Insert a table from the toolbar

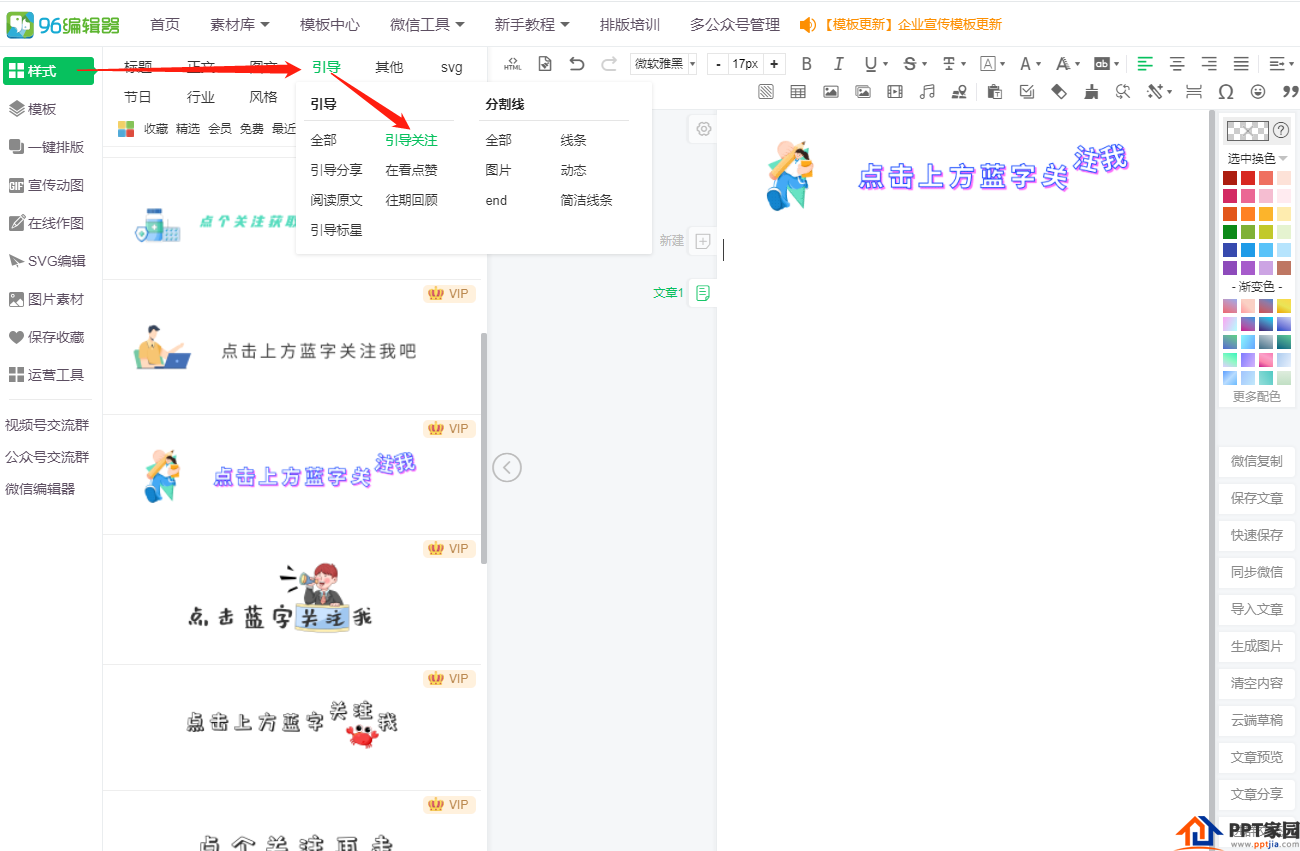click(x=798, y=92)
